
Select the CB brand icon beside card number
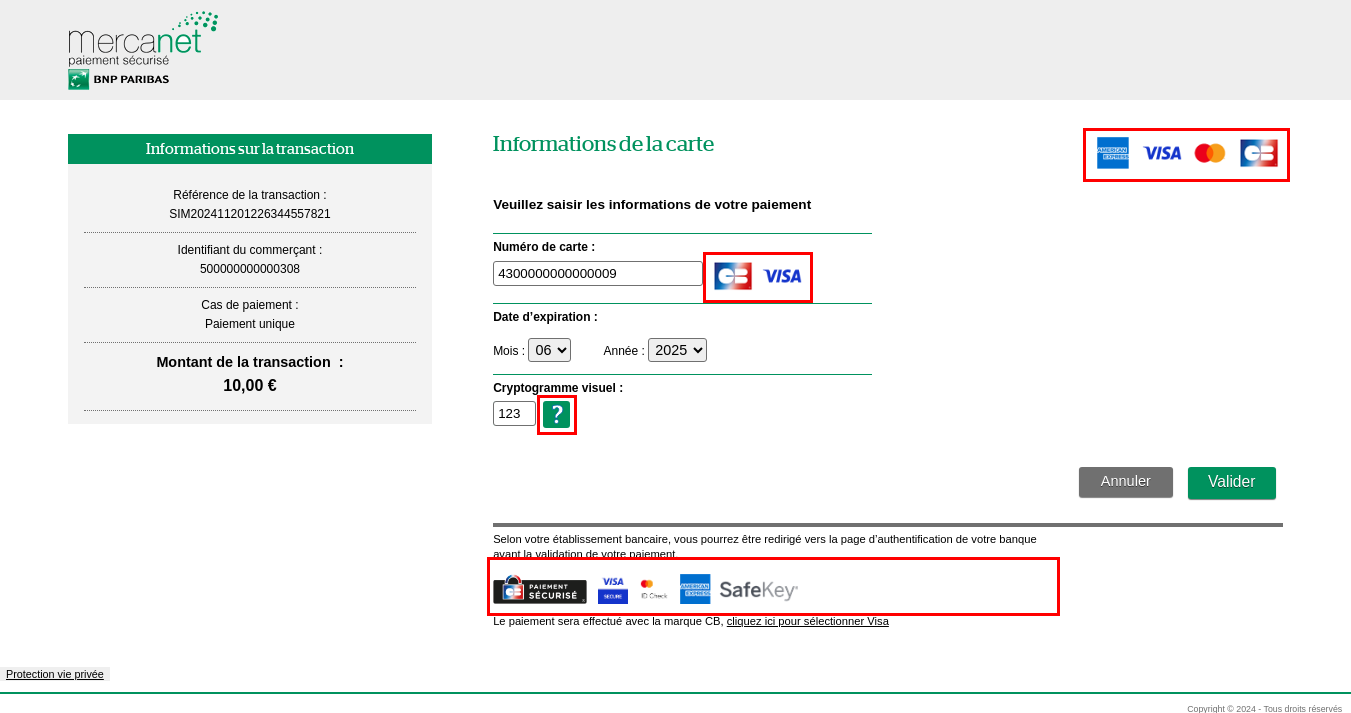[732, 276]
